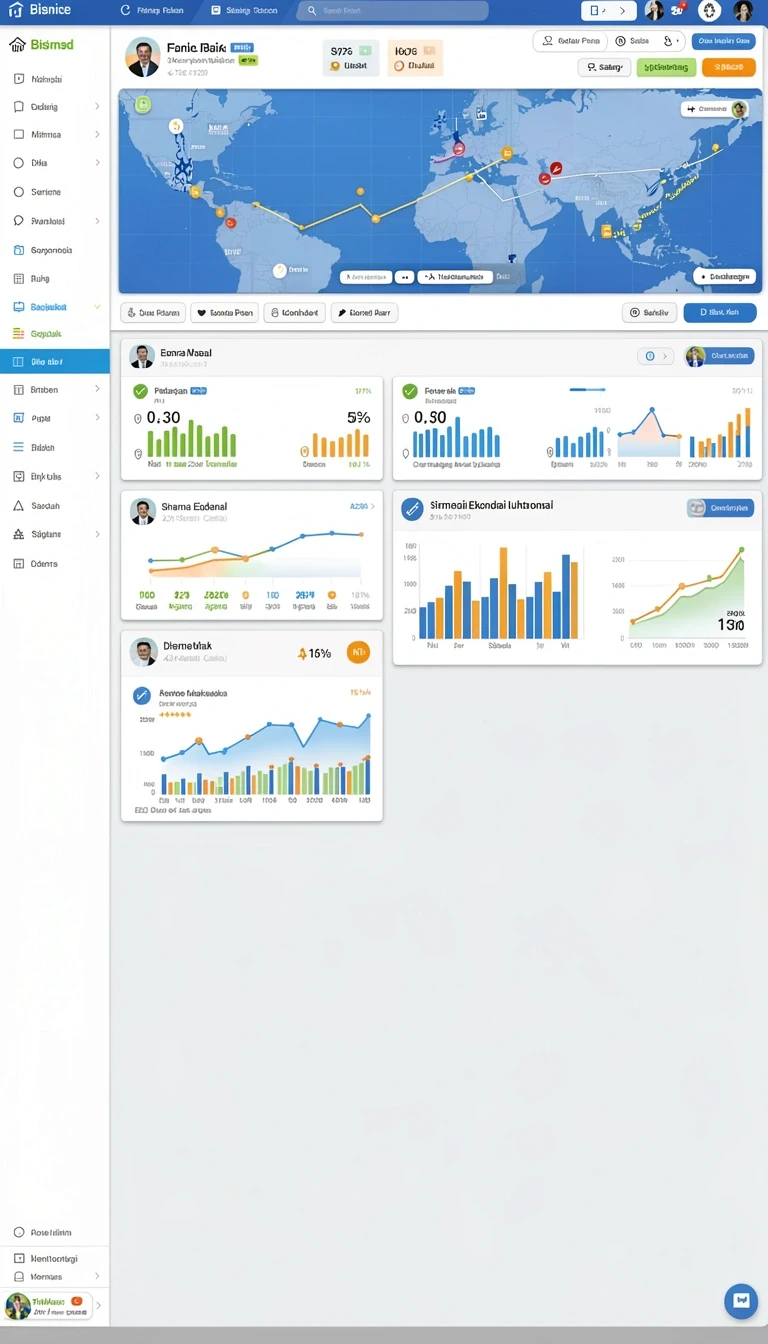Expand the Dideng sidebar item chevron
Viewport: 768px width, 1344px height.
coord(97,106)
